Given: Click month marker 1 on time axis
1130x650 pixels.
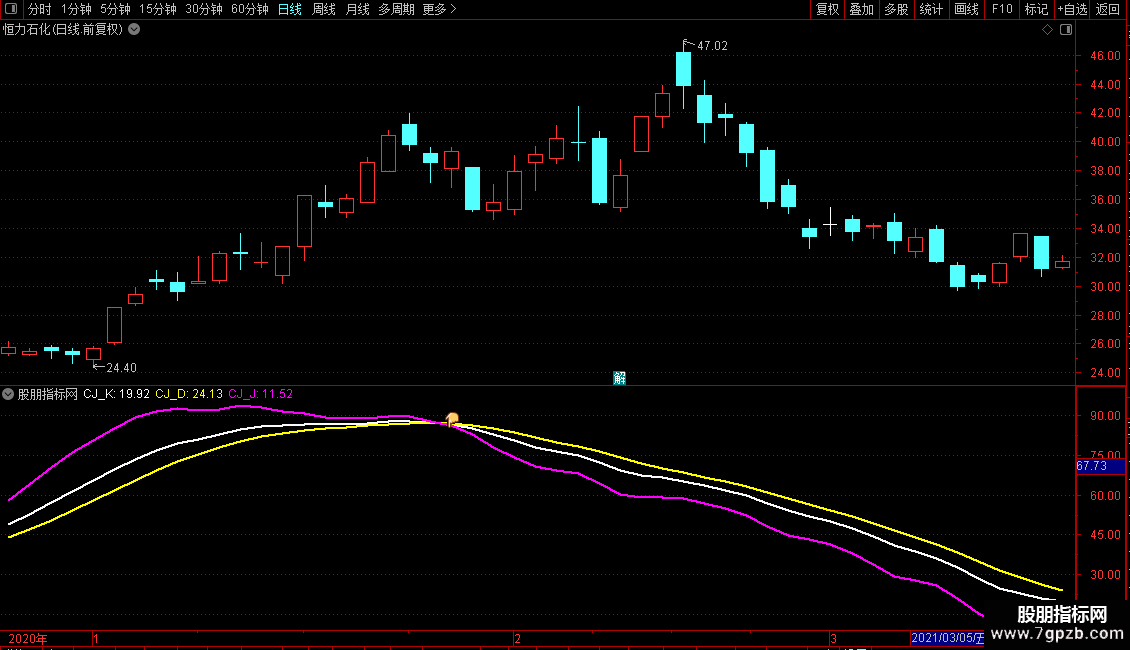Looking at the screenshot, I should point(96,639).
